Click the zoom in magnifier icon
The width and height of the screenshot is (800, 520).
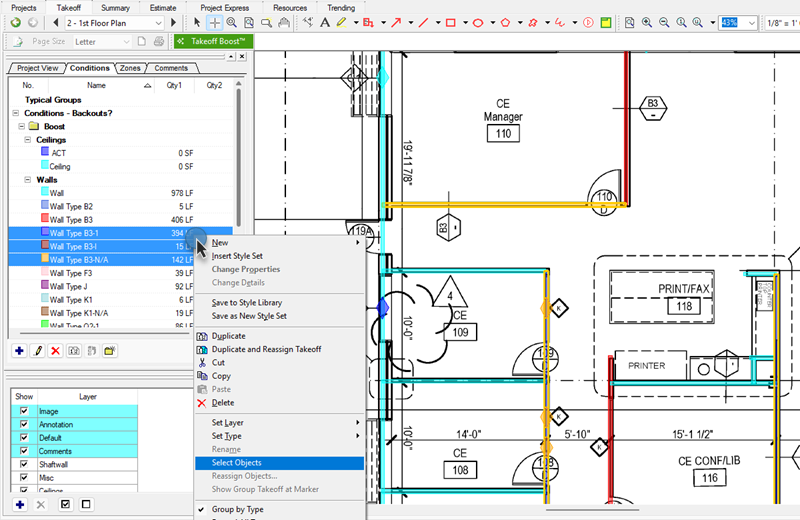click(648, 22)
